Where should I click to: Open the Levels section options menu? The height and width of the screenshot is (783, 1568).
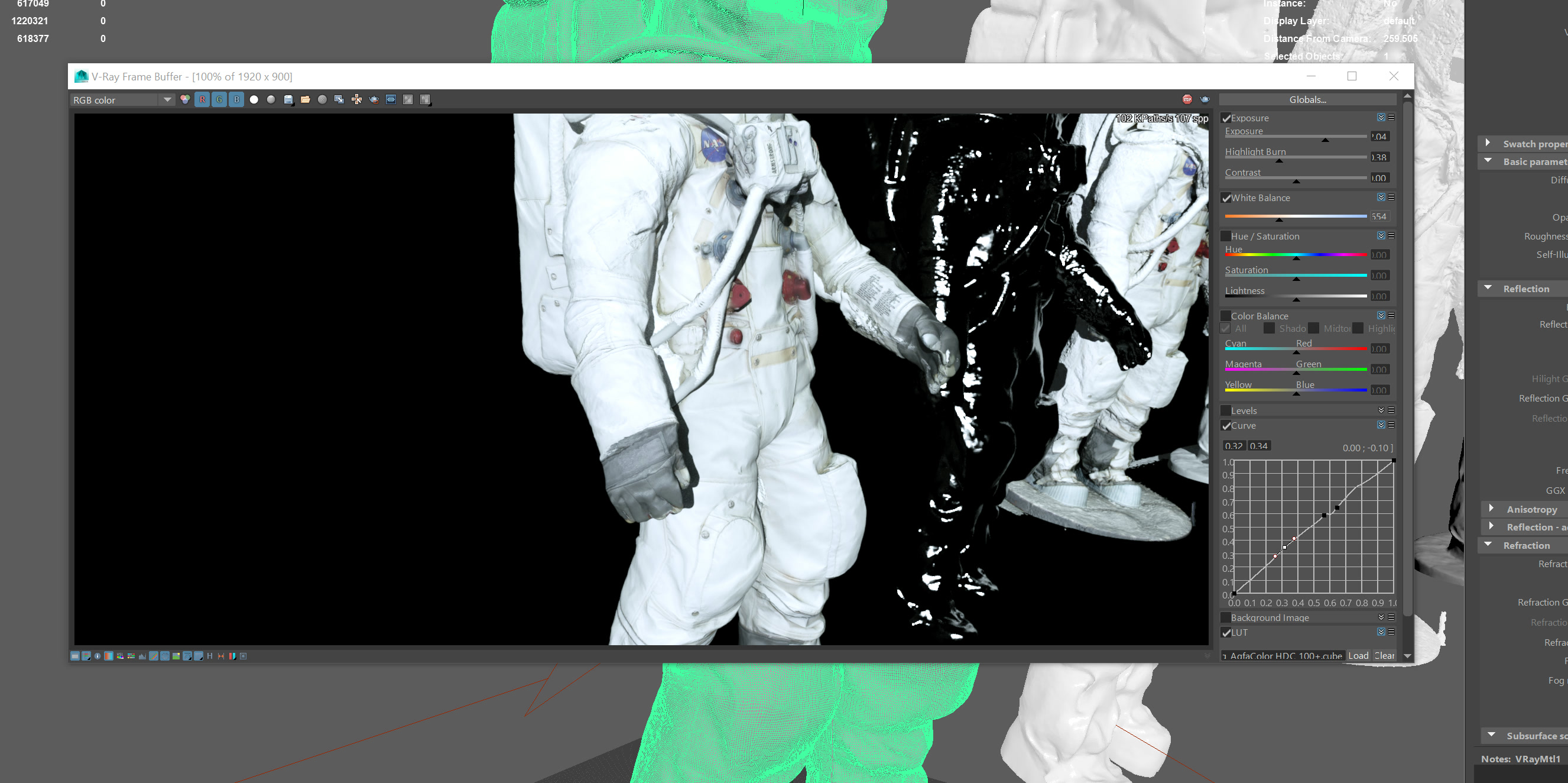pyautogui.click(x=1391, y=410)
